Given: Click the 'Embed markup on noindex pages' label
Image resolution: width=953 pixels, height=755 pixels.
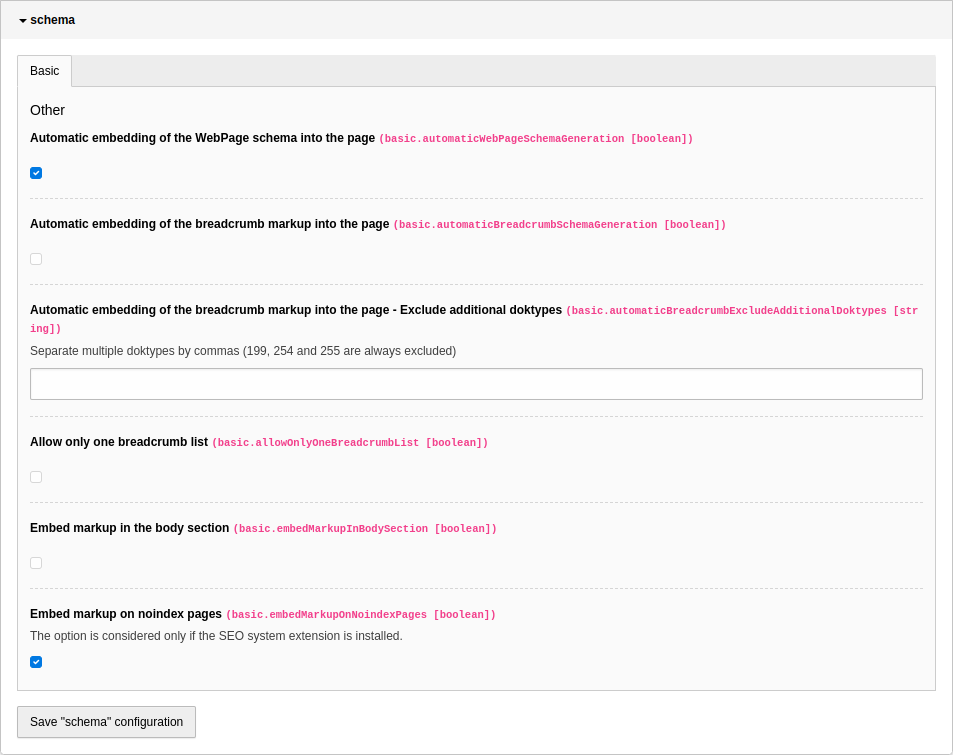Looking at the screenshot, I should (x=126, y=614).
